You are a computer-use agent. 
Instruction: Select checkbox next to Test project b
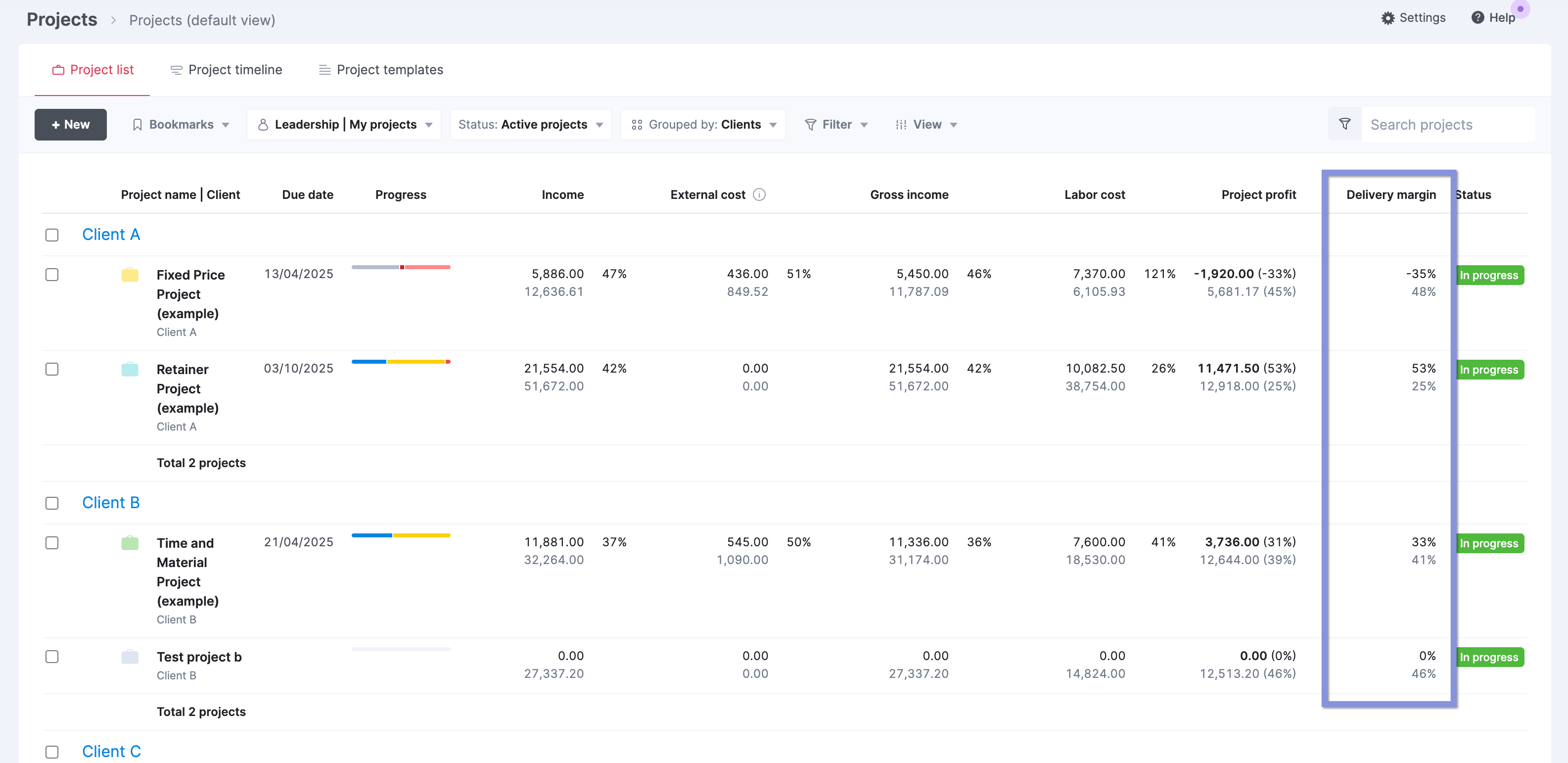pos(52,657)
